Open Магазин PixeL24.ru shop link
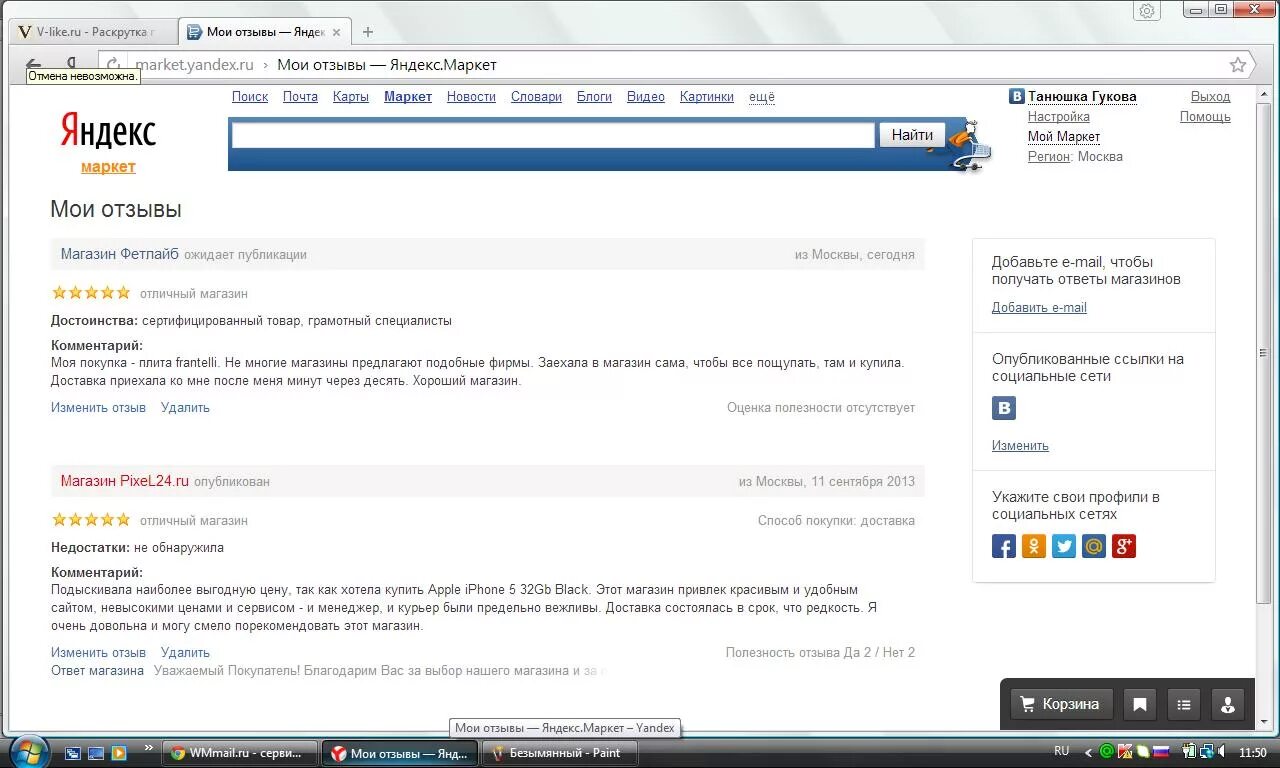The height and width of the screenshot is (768, 1280). tap(125, 481)
